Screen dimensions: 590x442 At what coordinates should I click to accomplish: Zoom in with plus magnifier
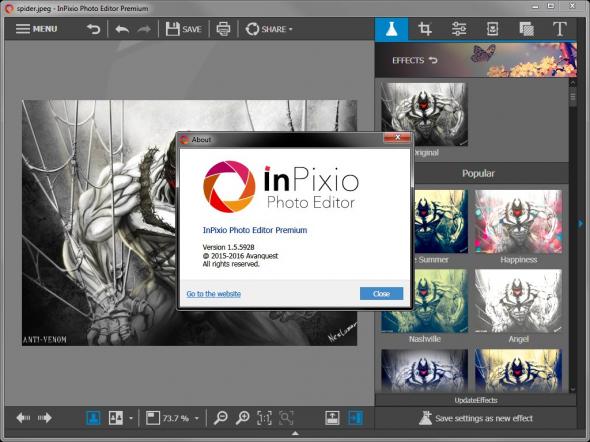[x=242, y=418]
